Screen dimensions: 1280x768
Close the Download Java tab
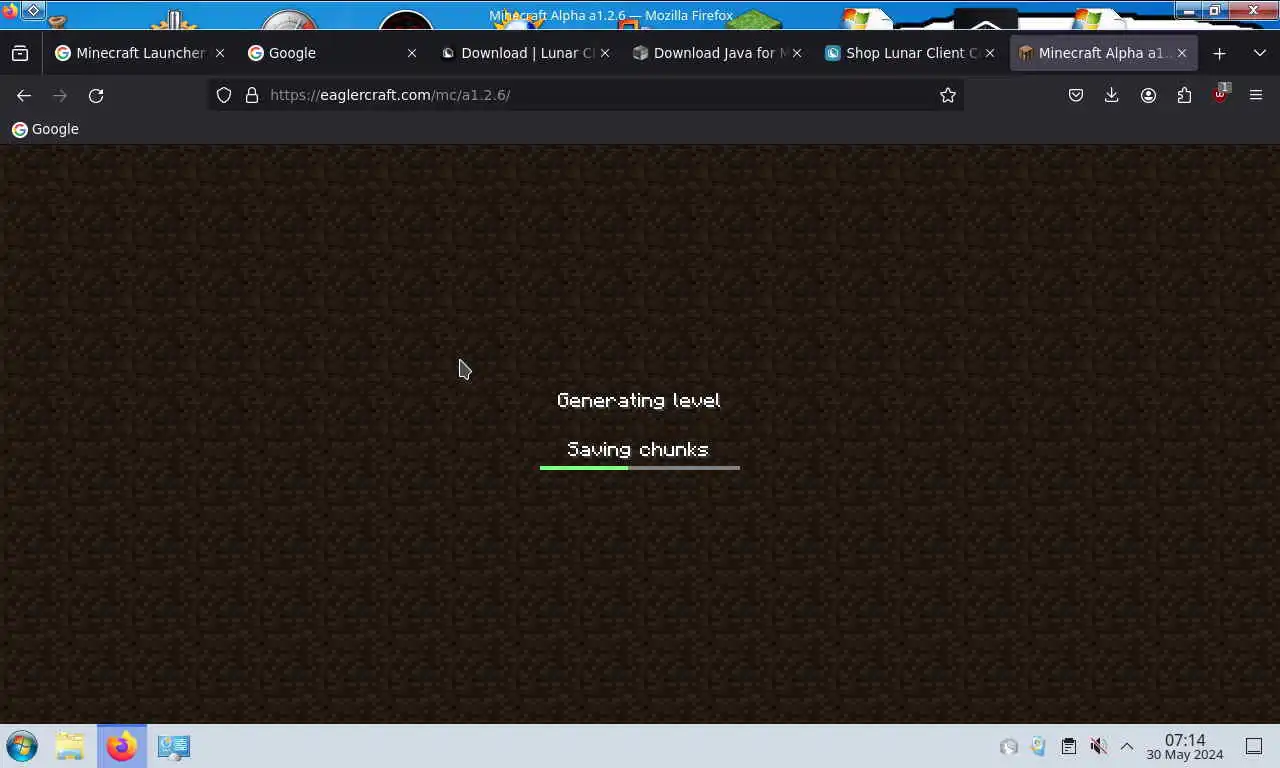tap(796, 53)
